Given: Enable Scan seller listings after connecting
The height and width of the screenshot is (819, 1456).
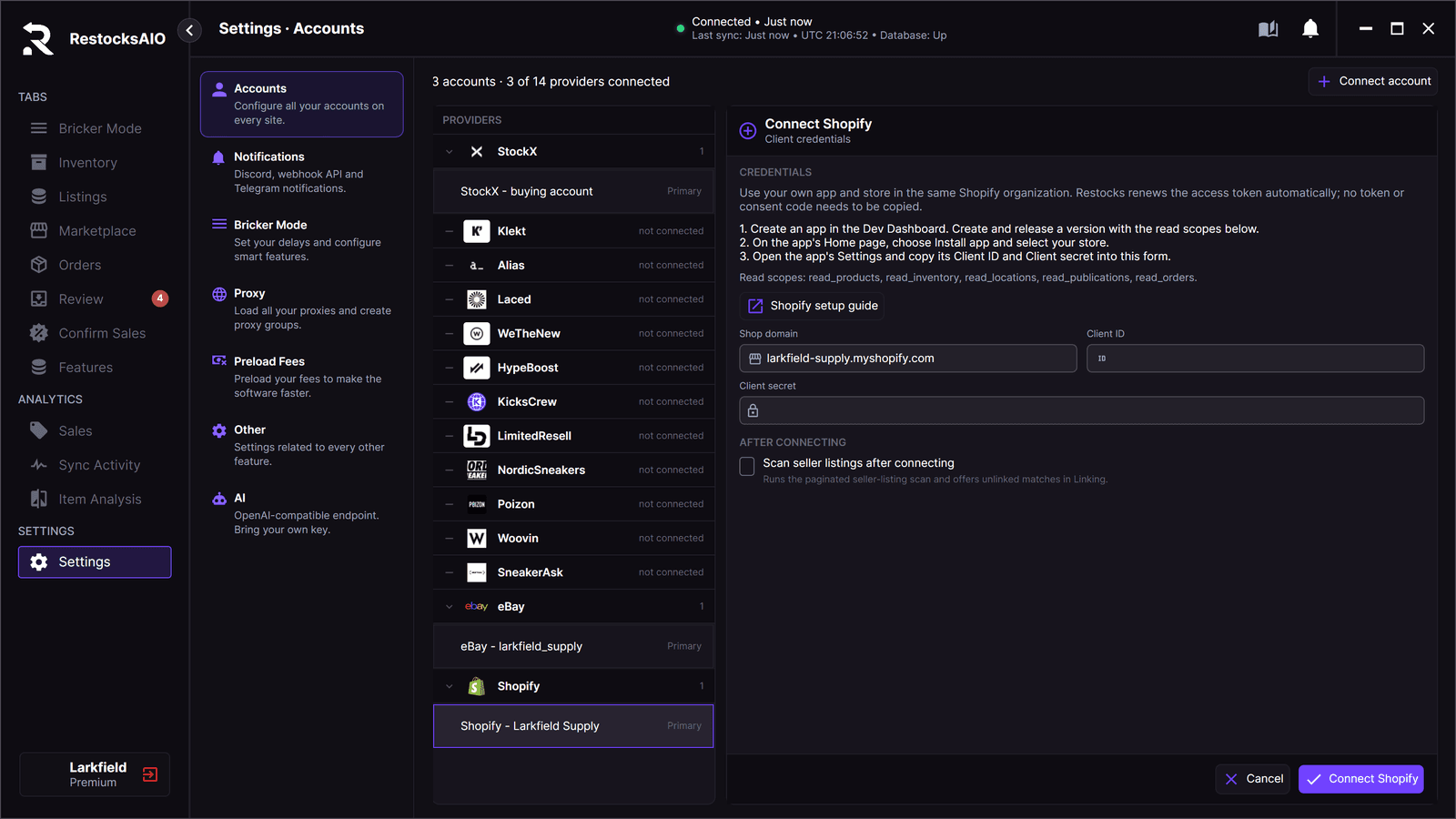Looking at the screenshot, I should point(747,467).
